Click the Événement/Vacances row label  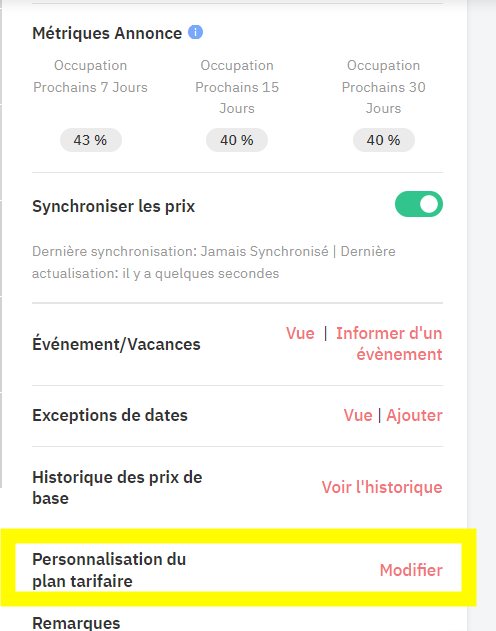(116, 344)
